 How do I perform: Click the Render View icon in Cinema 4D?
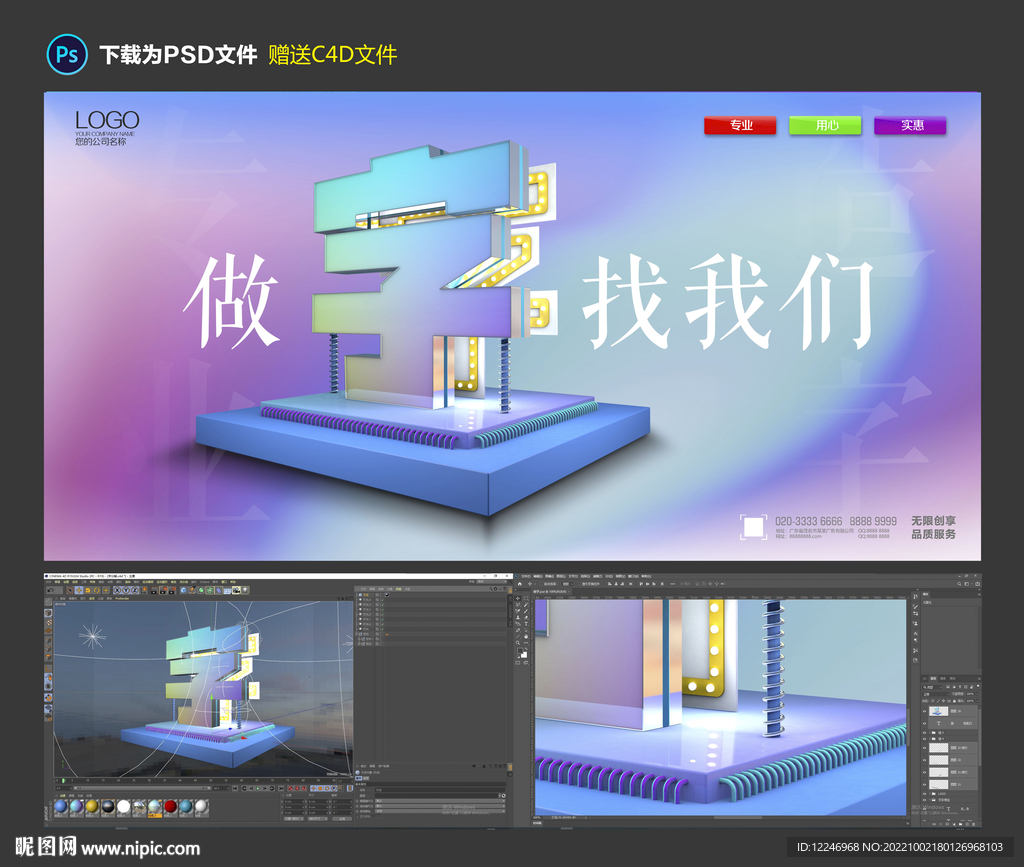tap(155, 590)
